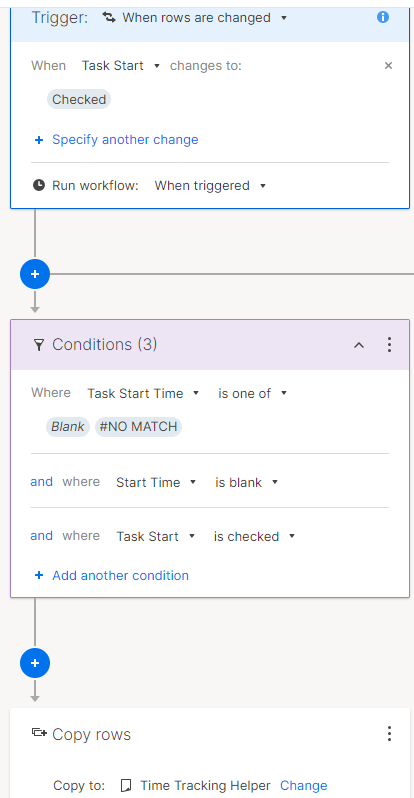Open the 'is blank' operator dropdown
414x798 pixels.
[x=246, y=482]
